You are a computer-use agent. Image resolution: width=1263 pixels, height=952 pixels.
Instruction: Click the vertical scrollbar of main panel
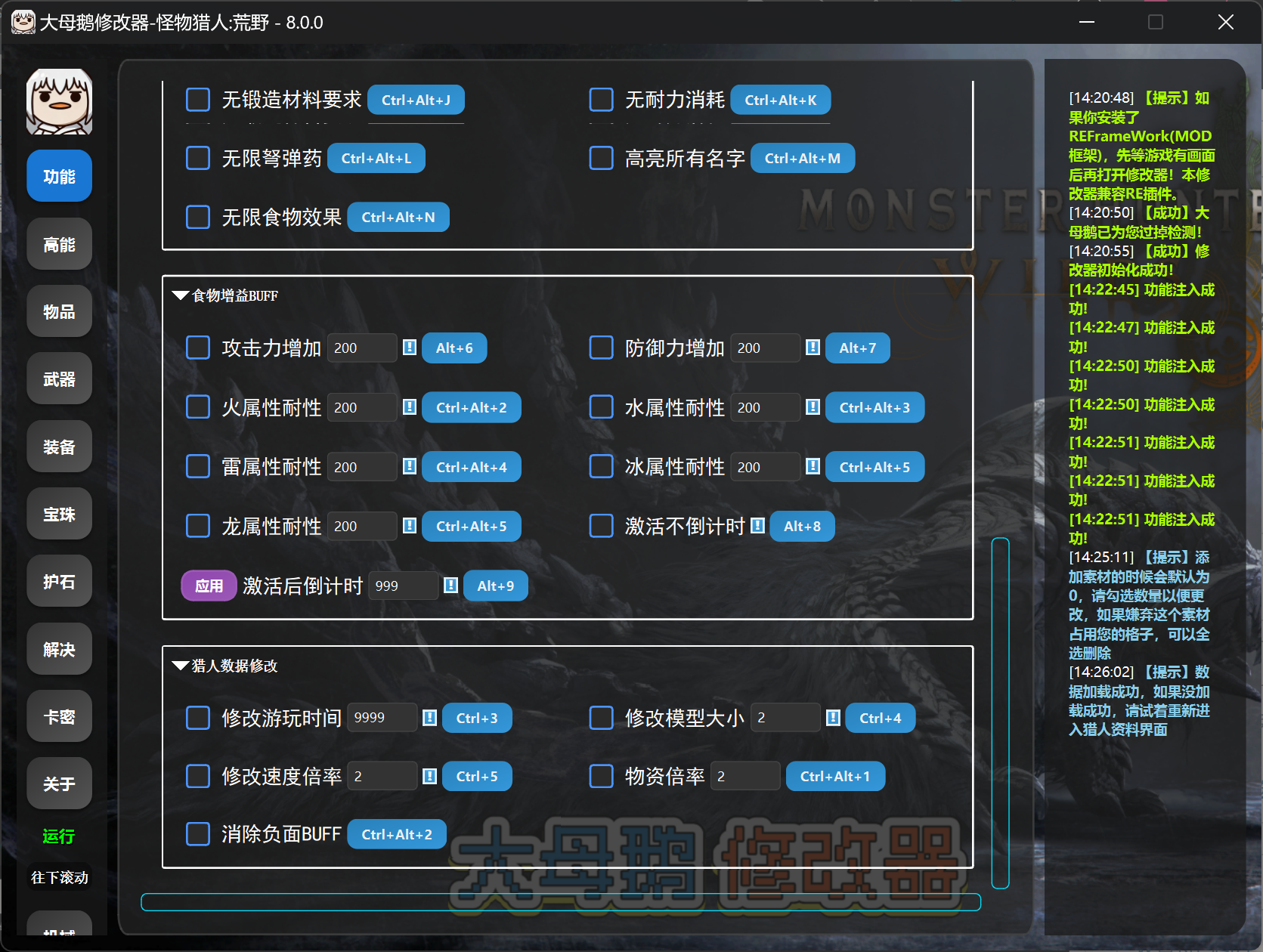[x=1000, y=712]
